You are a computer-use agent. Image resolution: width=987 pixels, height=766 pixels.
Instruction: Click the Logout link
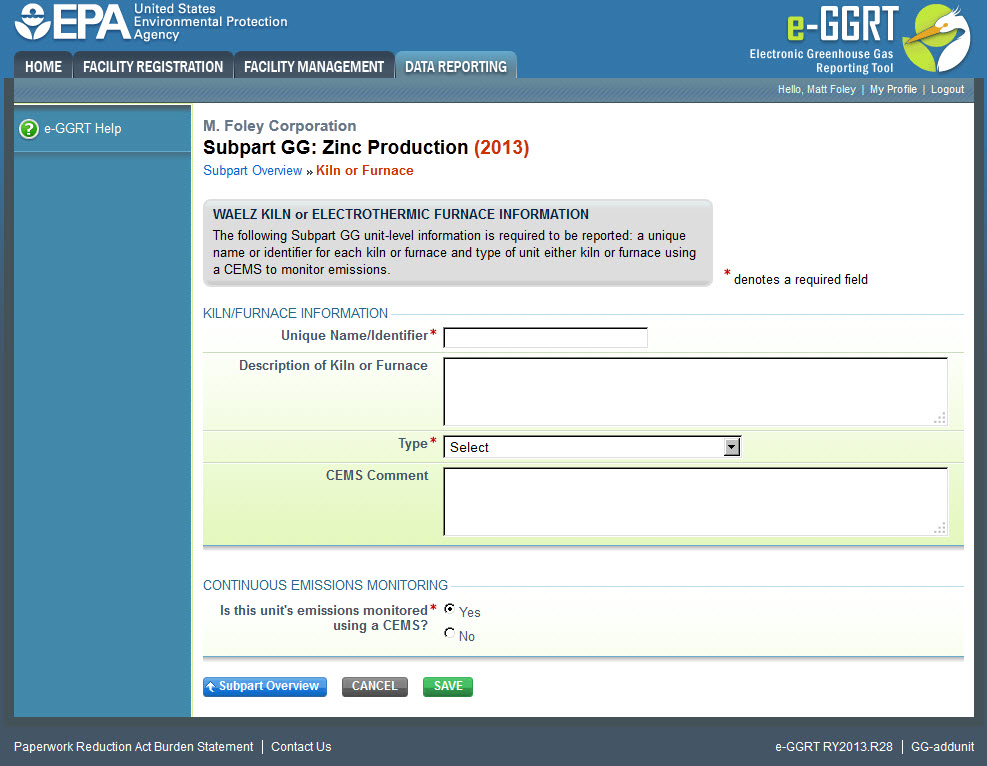click(x=947, y=89)
